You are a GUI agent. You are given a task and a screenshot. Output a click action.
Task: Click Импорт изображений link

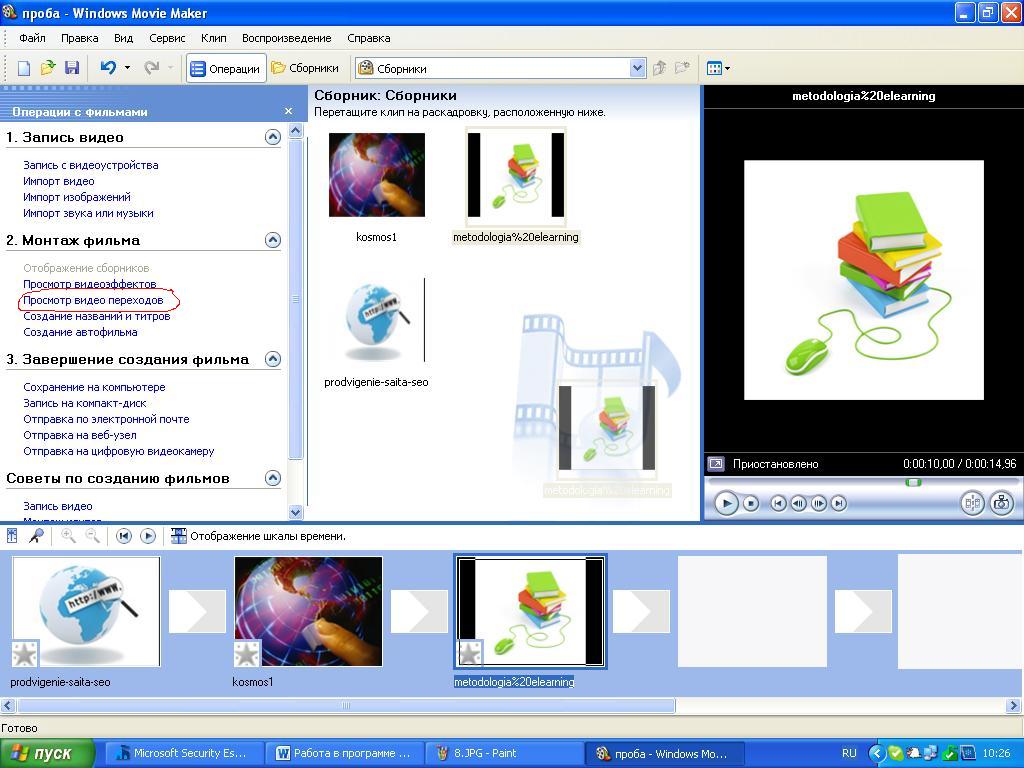click(77, 197)
